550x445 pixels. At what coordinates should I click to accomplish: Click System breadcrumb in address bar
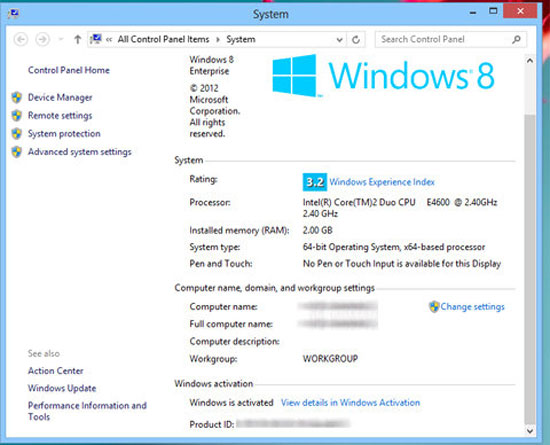pyautogui.click(x=241, y=39)
